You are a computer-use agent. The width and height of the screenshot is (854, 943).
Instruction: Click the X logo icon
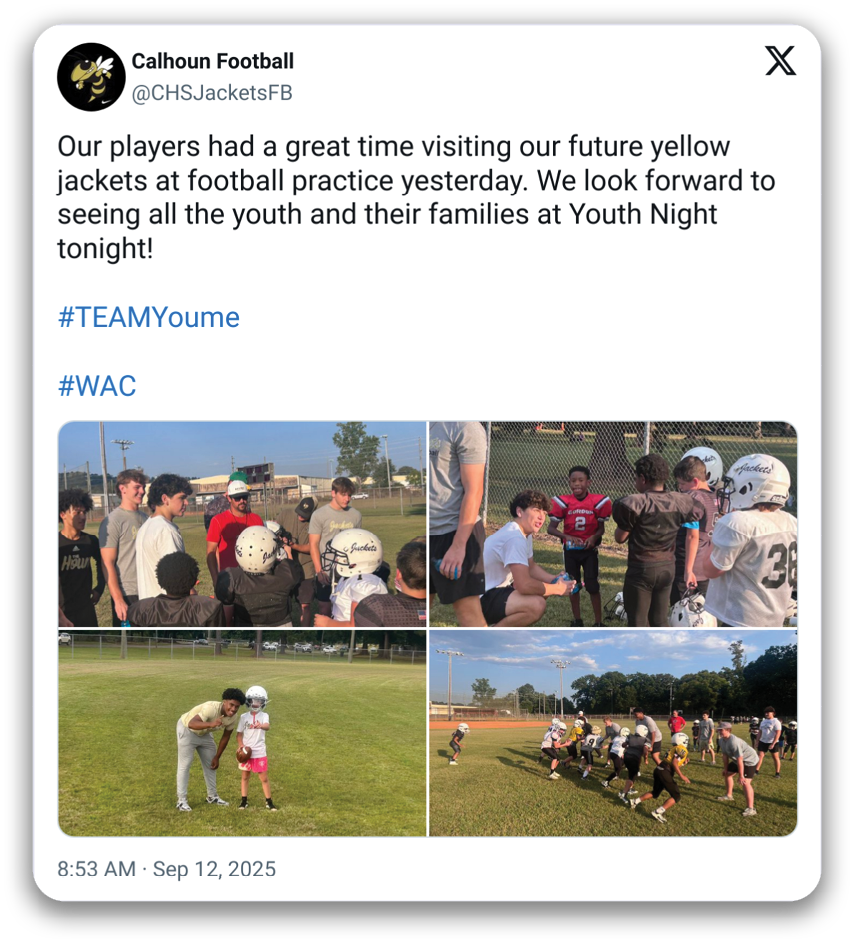coord(780,61)
